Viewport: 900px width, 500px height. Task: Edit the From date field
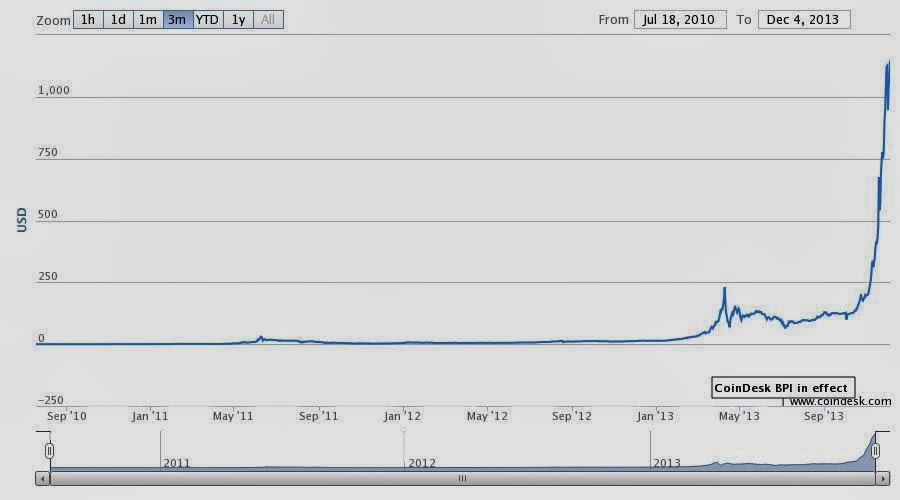pos(680,20)
